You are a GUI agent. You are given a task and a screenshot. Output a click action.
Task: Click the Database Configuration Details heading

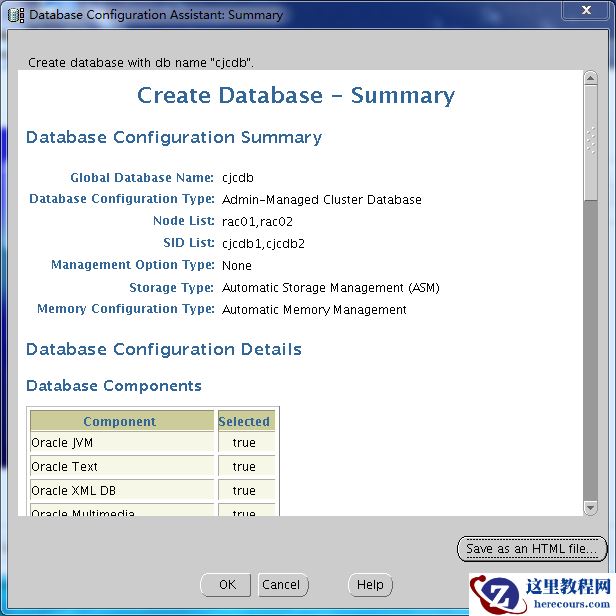point(164,349)
